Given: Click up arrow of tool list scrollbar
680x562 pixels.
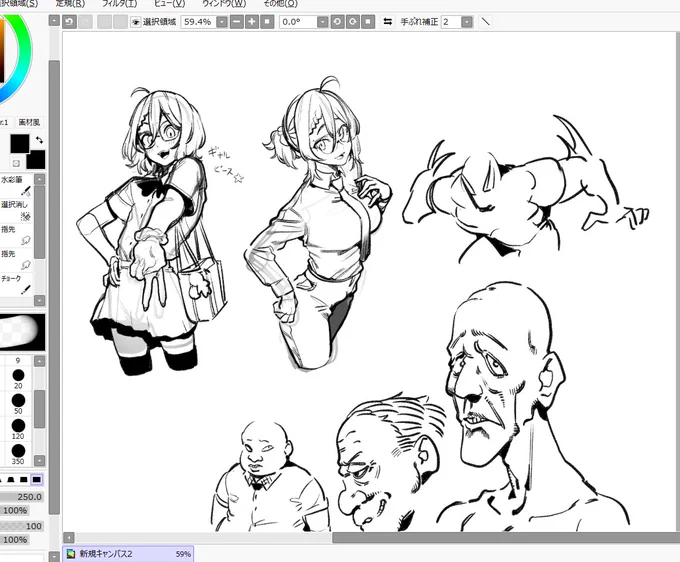Looking at the screenshot, I should [x=39, y=180].
